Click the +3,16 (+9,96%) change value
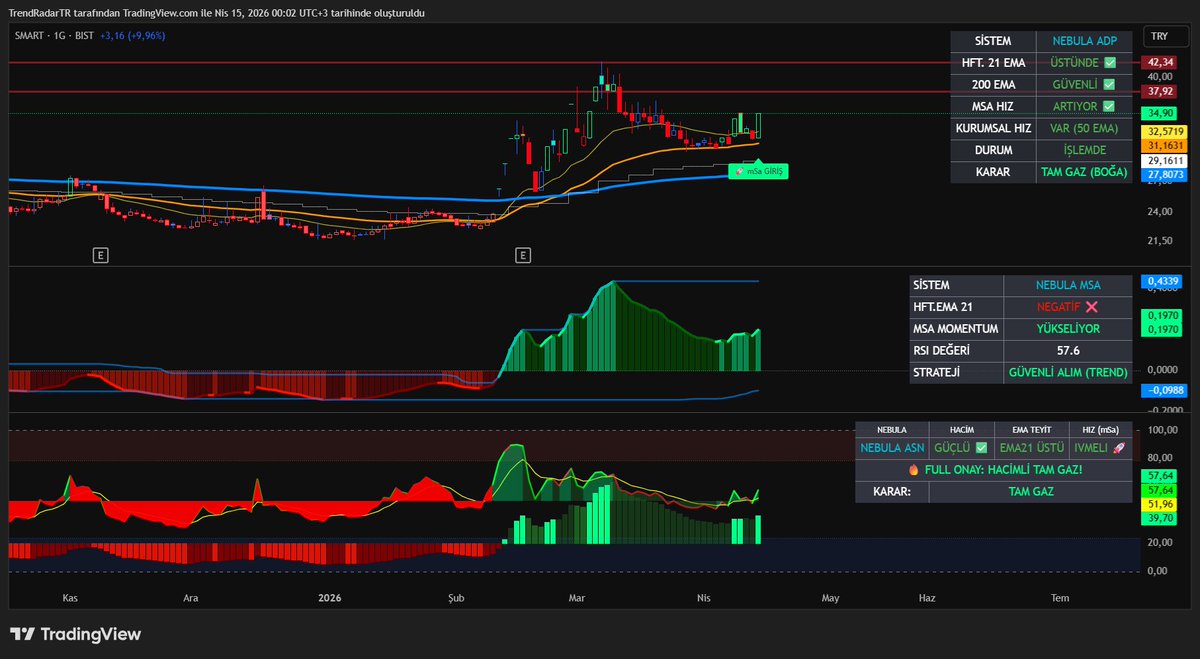The image size is (1200, 659). (x=132, y=35)
